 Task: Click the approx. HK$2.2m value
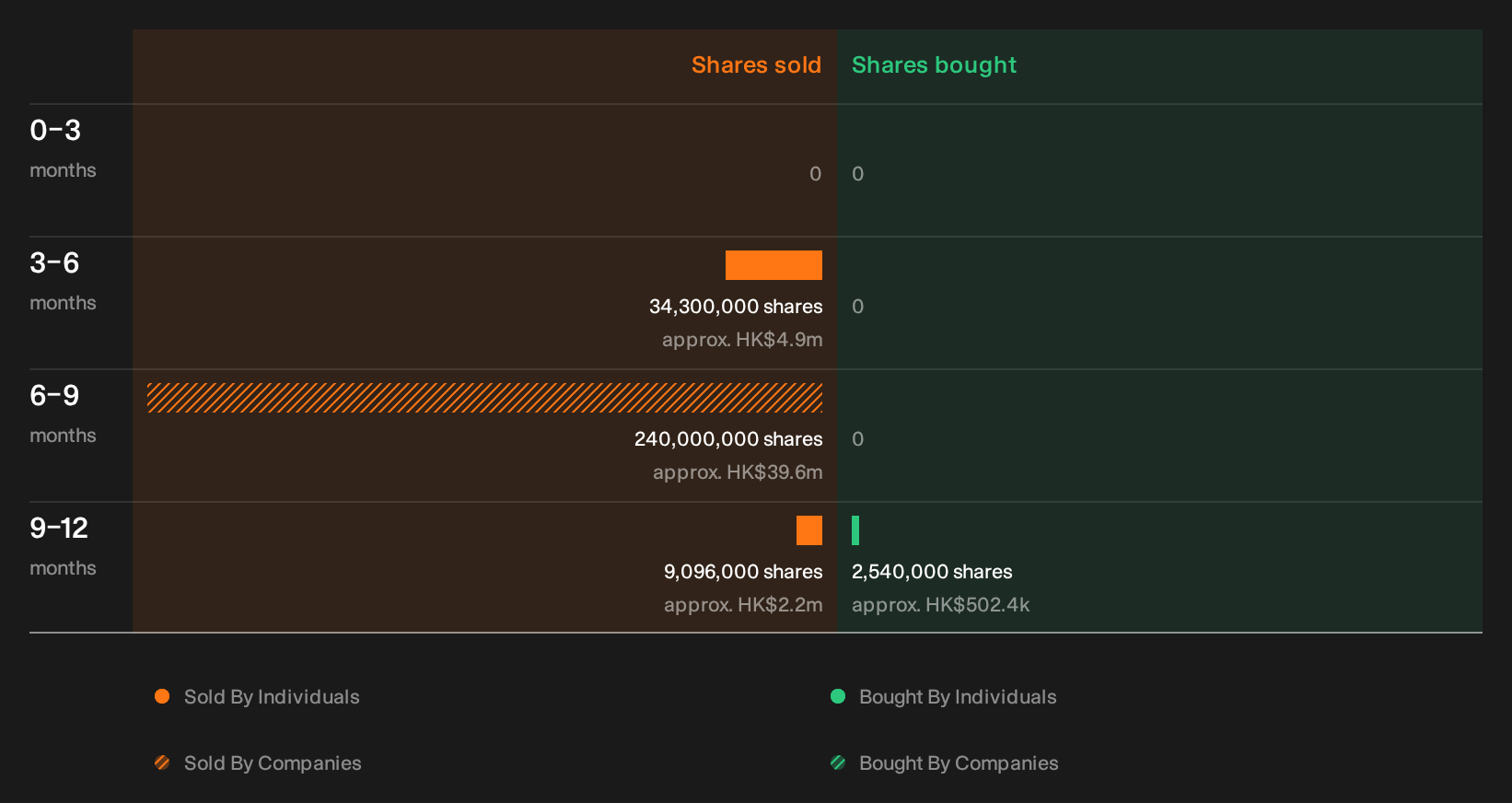[743, 605]
